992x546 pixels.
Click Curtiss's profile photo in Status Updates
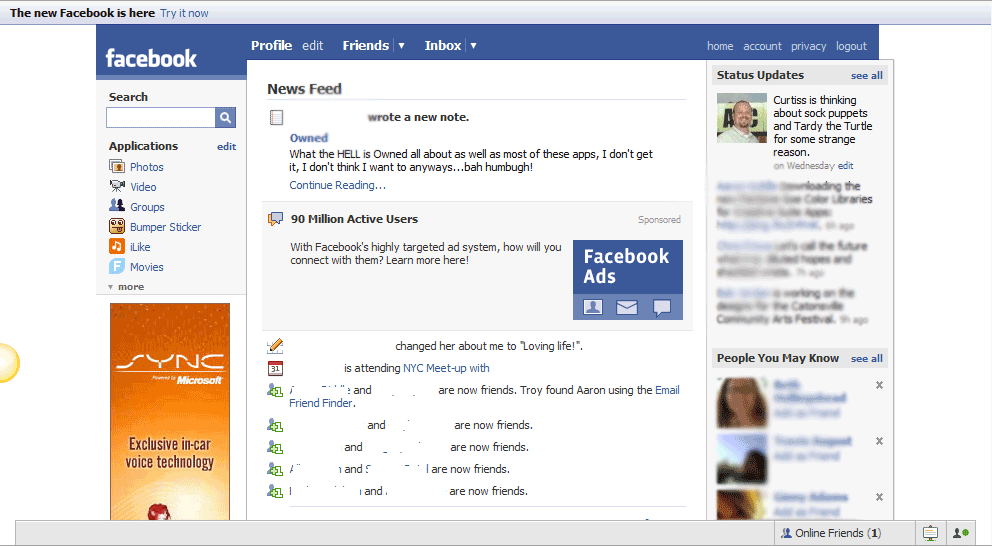click(741, 118)
